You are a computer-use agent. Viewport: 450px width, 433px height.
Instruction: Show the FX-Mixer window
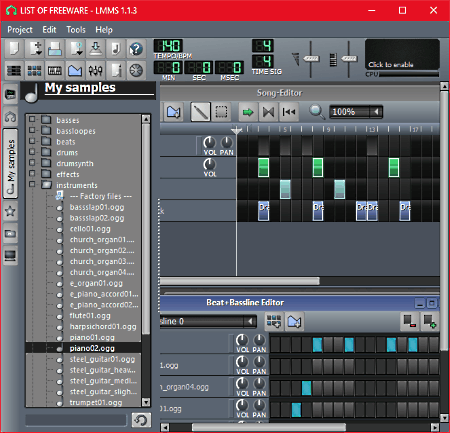click(x=96, y=70)
